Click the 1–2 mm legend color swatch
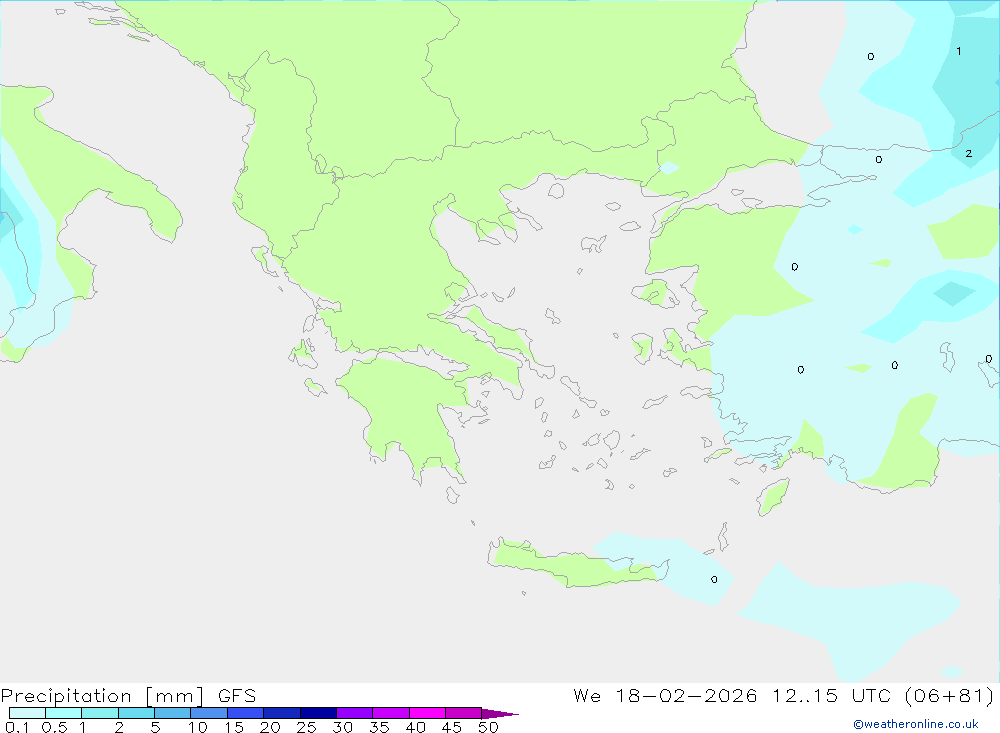 (x=100, y=713)
